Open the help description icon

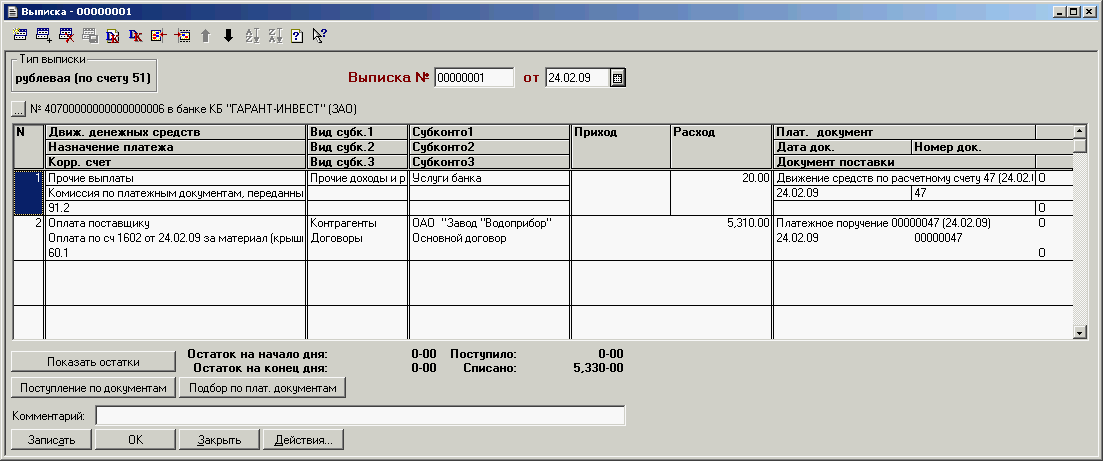point(297,36)
